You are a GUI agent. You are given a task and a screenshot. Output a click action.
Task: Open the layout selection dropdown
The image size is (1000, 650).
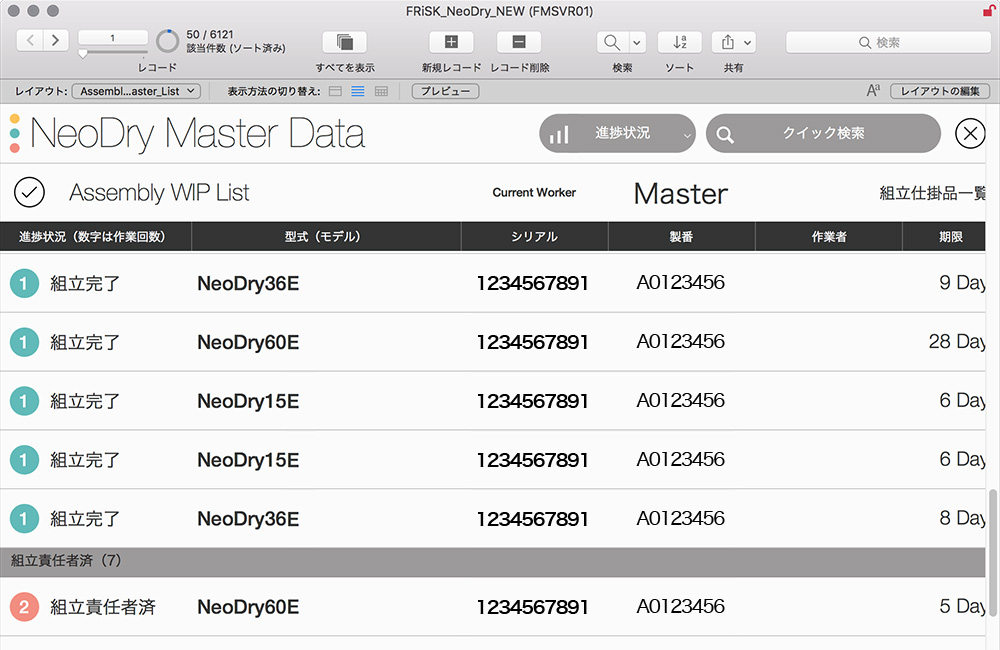[137, 91]
